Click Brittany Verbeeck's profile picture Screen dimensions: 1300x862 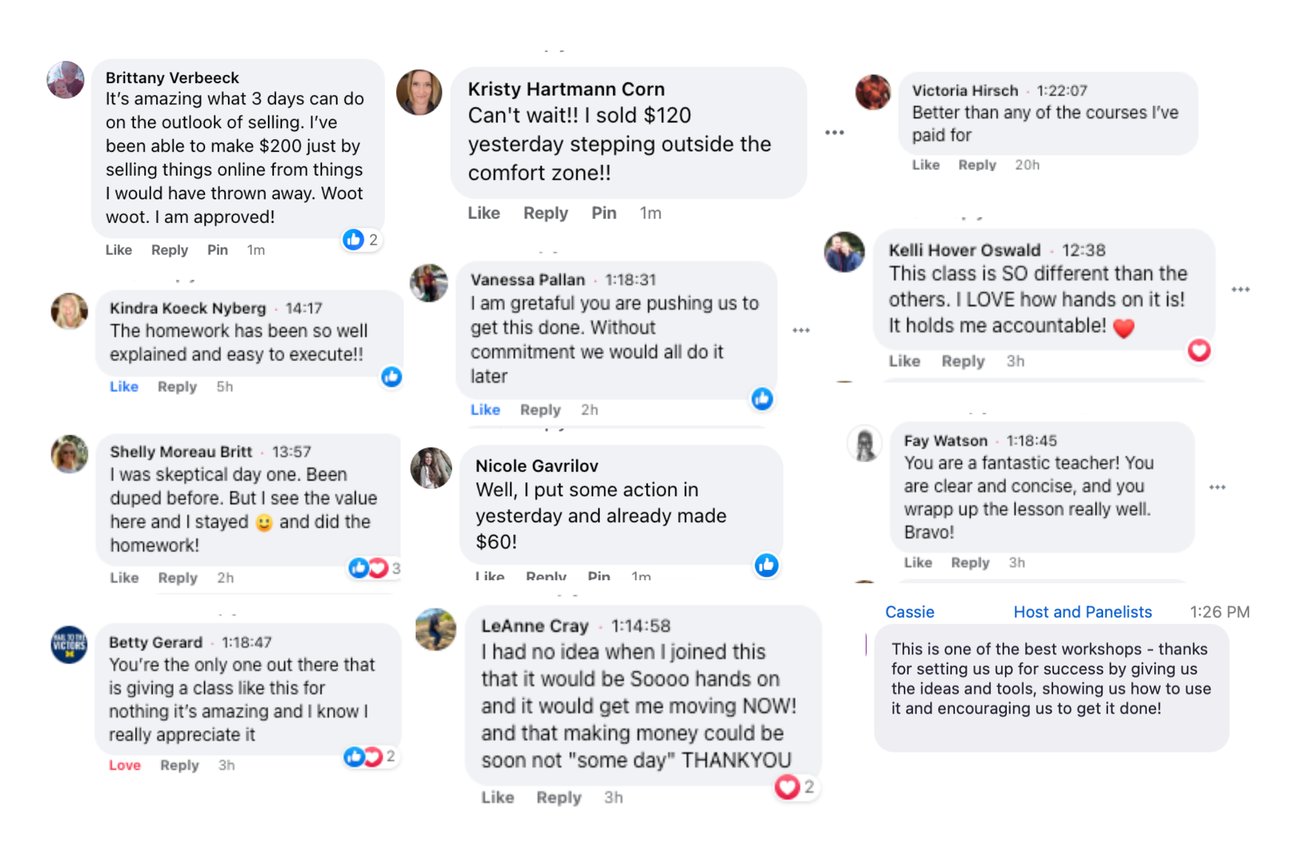coord(66,80)
